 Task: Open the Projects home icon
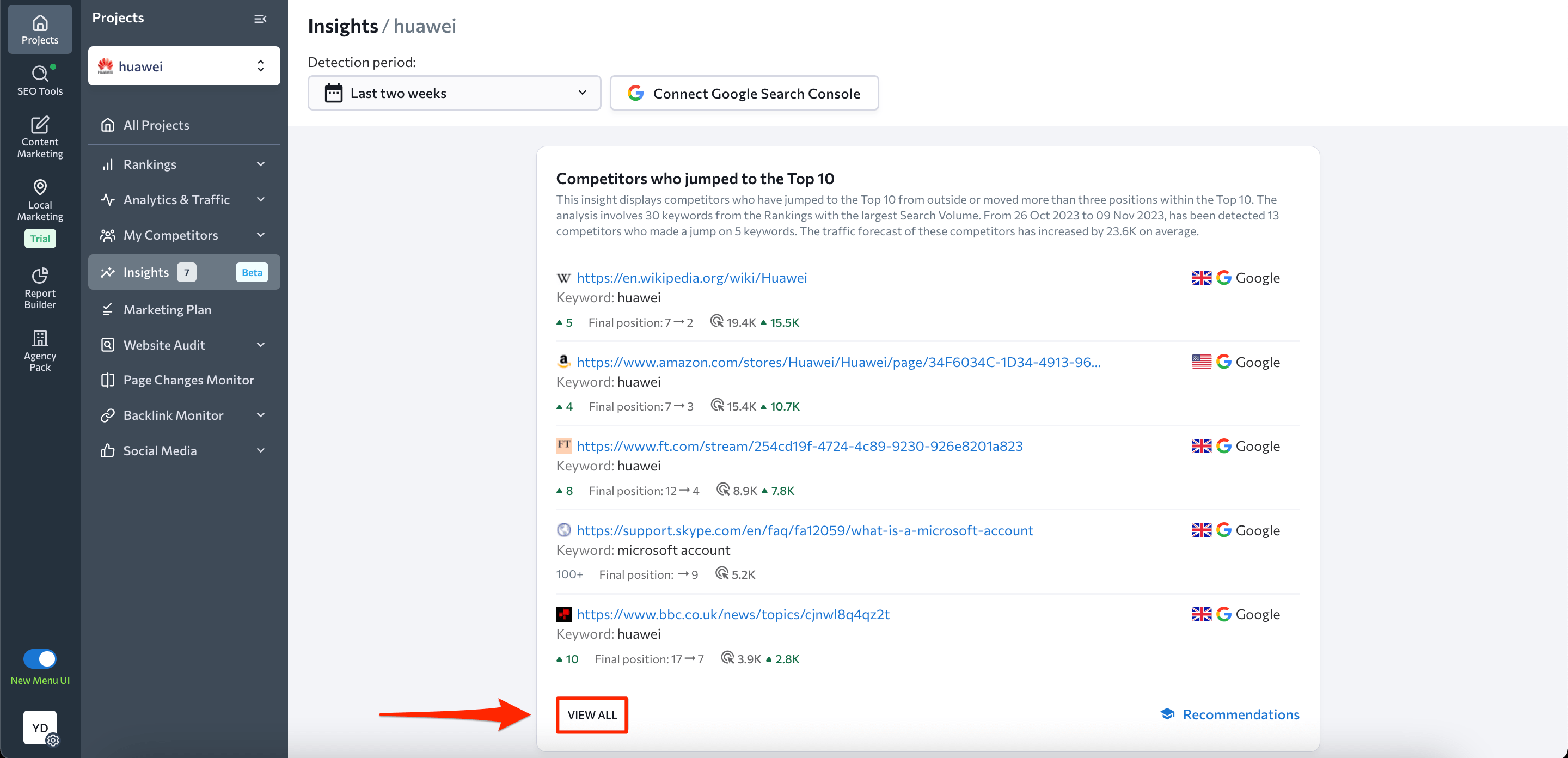pyautogui.click(x=40, y=30)
